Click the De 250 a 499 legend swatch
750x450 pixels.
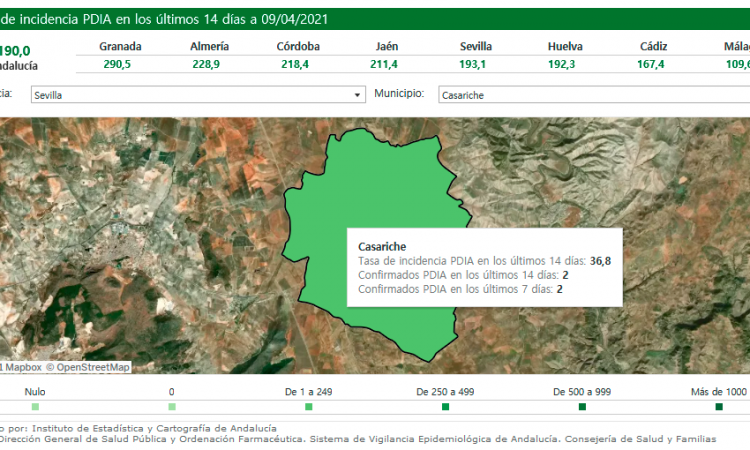click(x=445, y=407)
